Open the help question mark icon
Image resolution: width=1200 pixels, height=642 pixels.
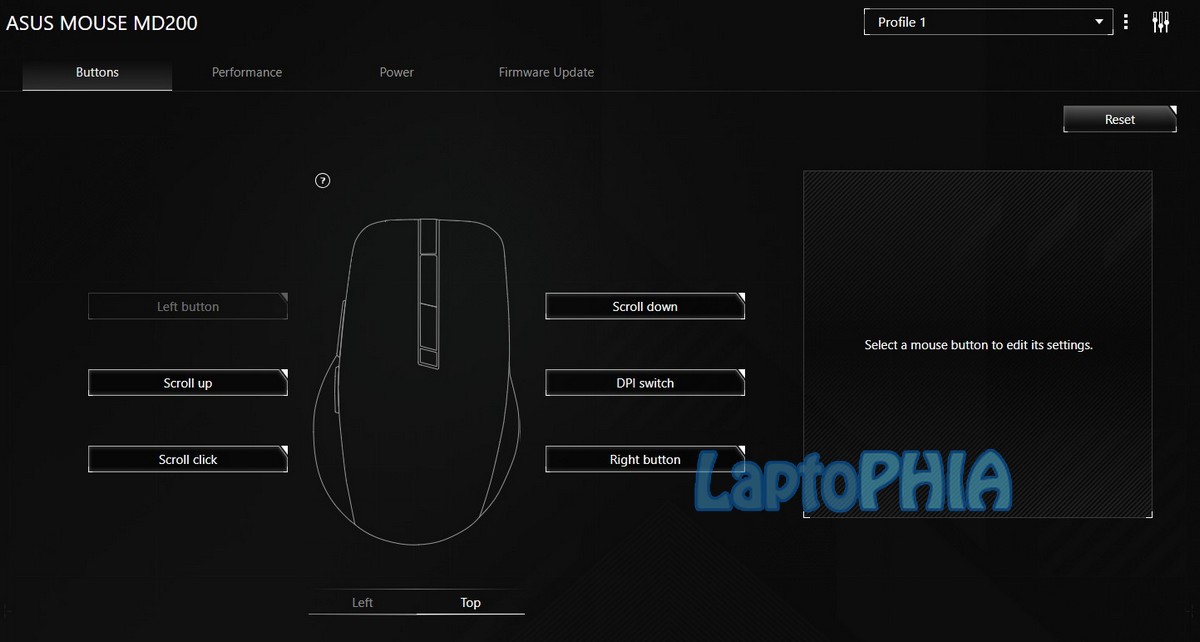322,181
